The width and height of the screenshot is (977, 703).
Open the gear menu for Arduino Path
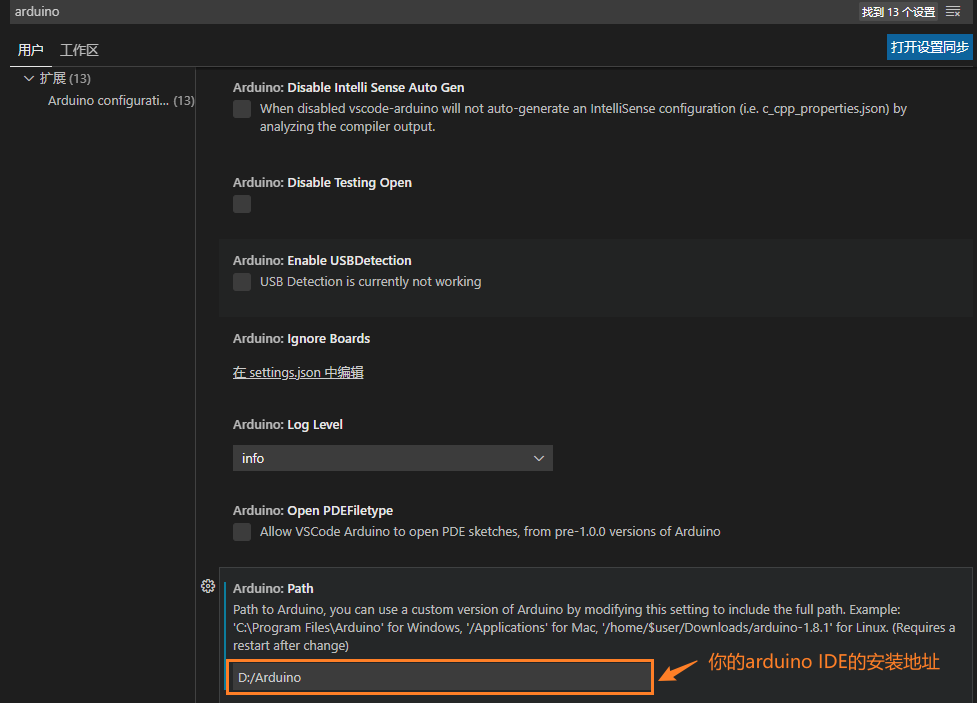[x=208, y=586]
